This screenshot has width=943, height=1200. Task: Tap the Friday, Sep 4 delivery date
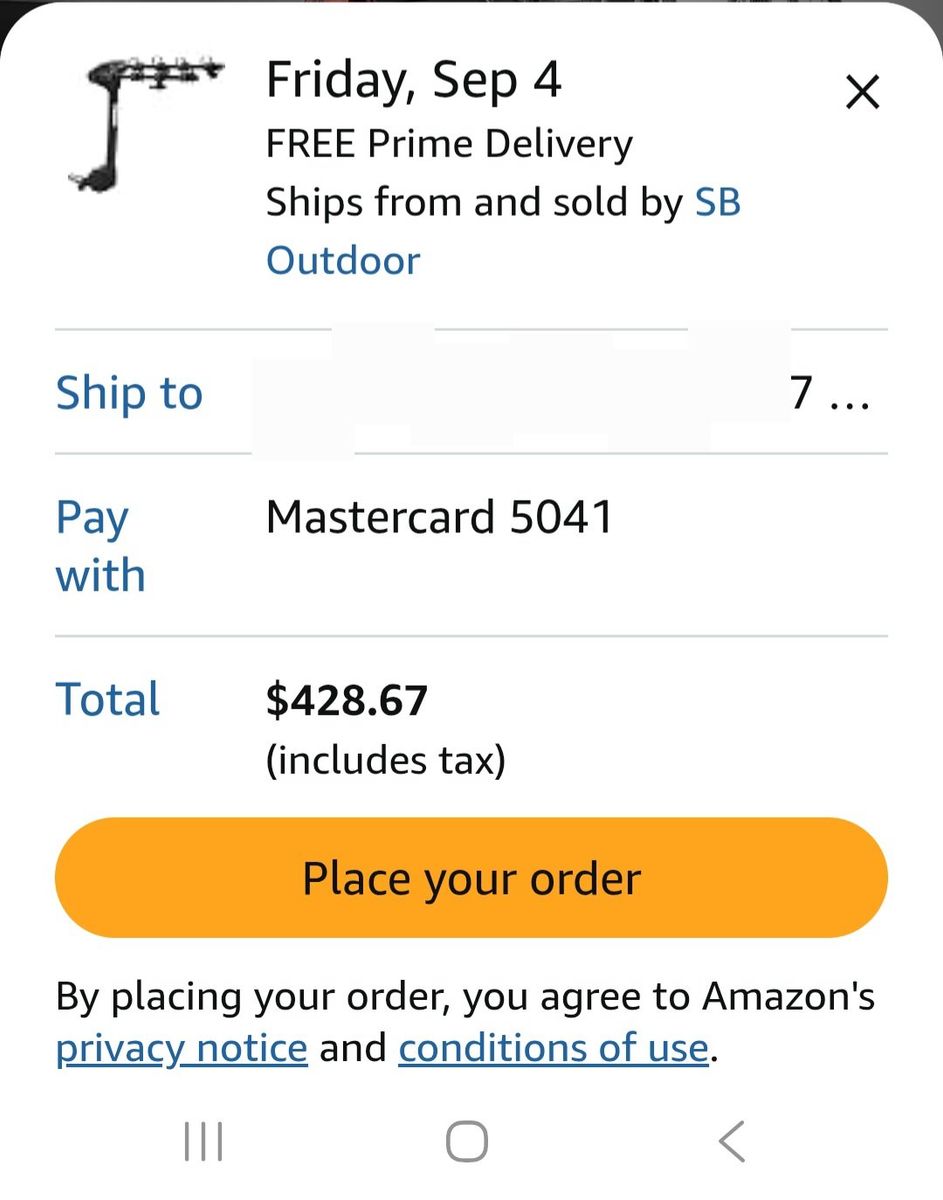[414, 81]
